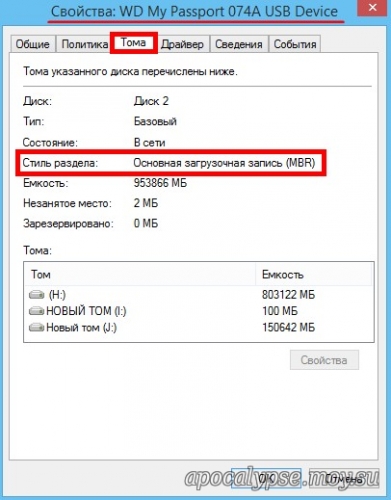Click the Емкость column header in list
This screenshot has width=391, height=500.
pos(314,274)
